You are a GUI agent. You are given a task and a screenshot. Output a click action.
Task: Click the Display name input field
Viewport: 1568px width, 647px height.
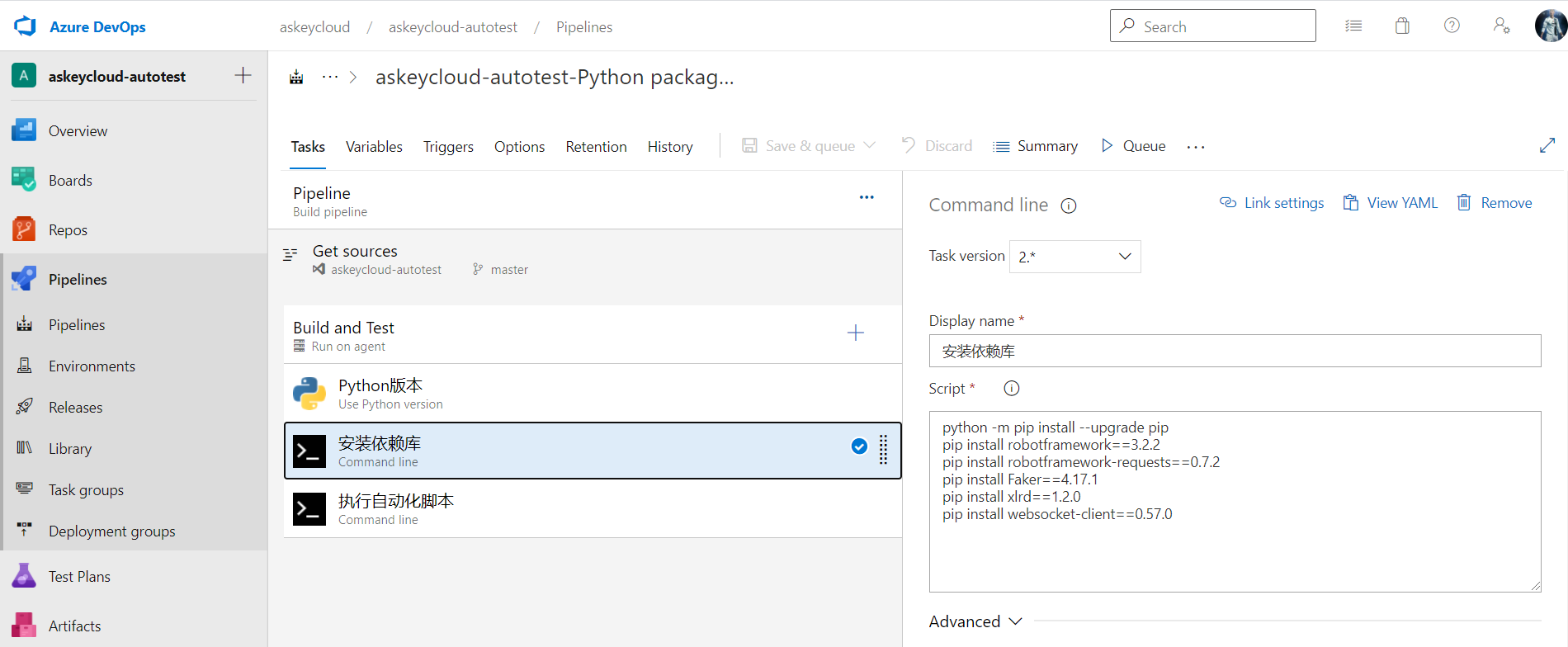coord(1235,351)
